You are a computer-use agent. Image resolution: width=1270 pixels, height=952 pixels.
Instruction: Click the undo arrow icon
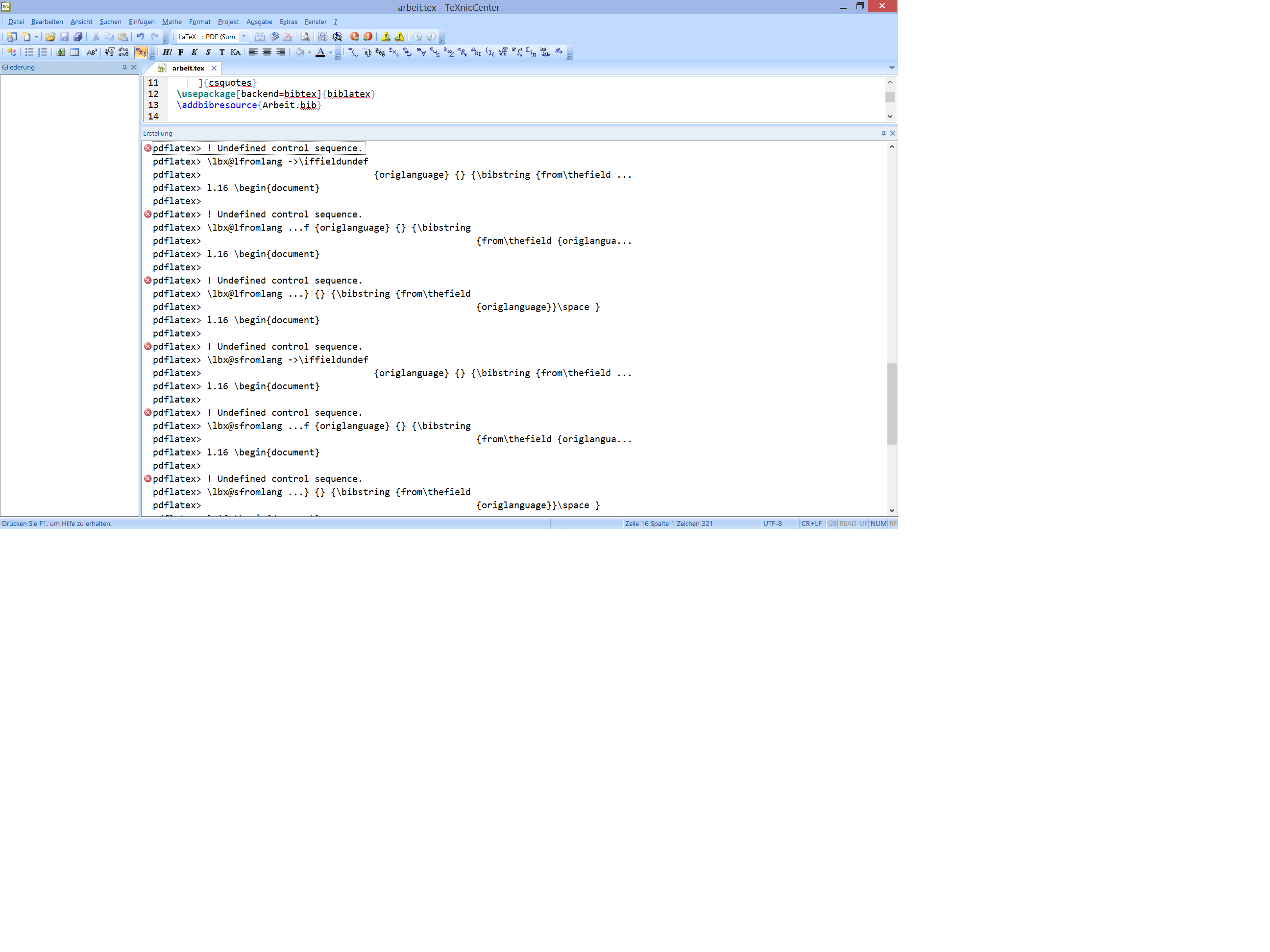point(140,37)
